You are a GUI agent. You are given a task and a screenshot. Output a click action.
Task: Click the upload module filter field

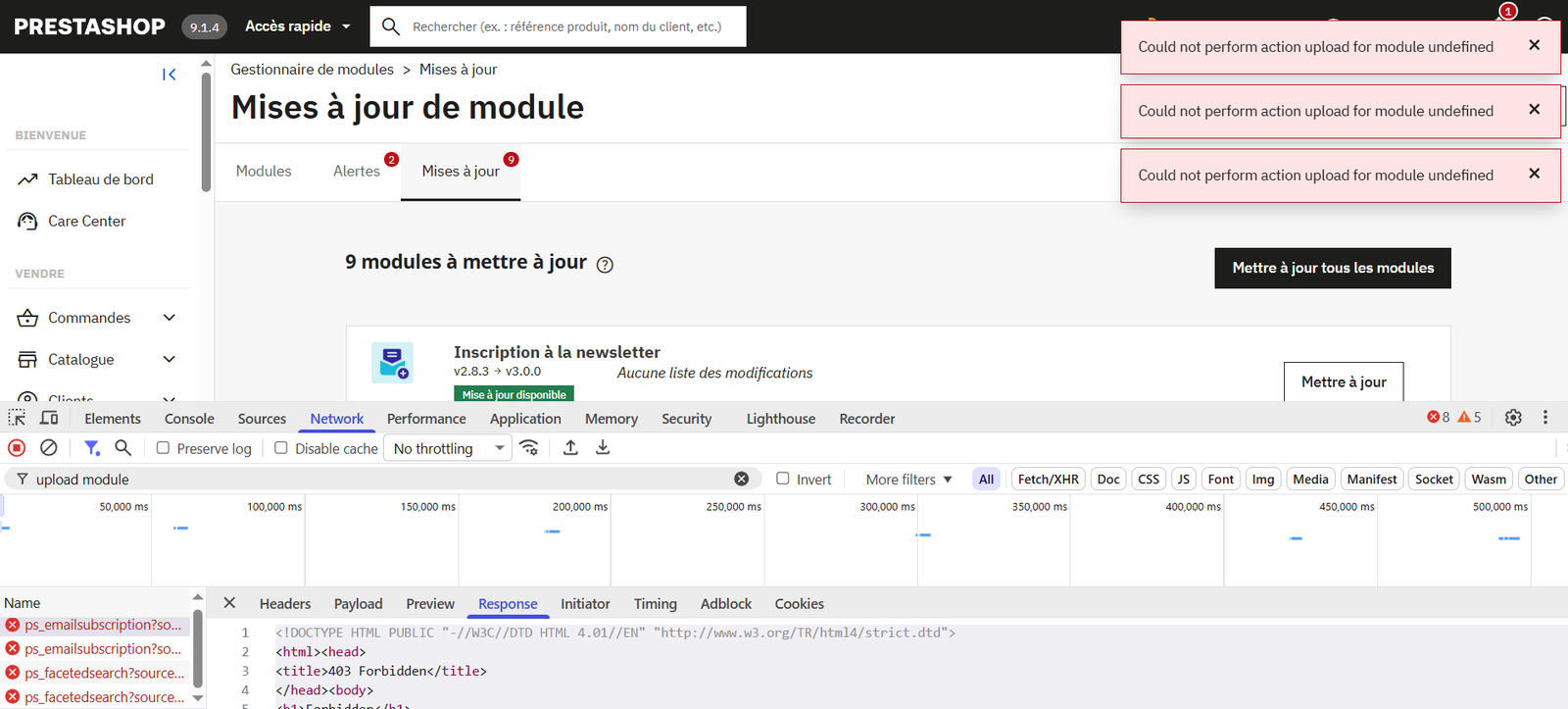(x=382, y=480)
